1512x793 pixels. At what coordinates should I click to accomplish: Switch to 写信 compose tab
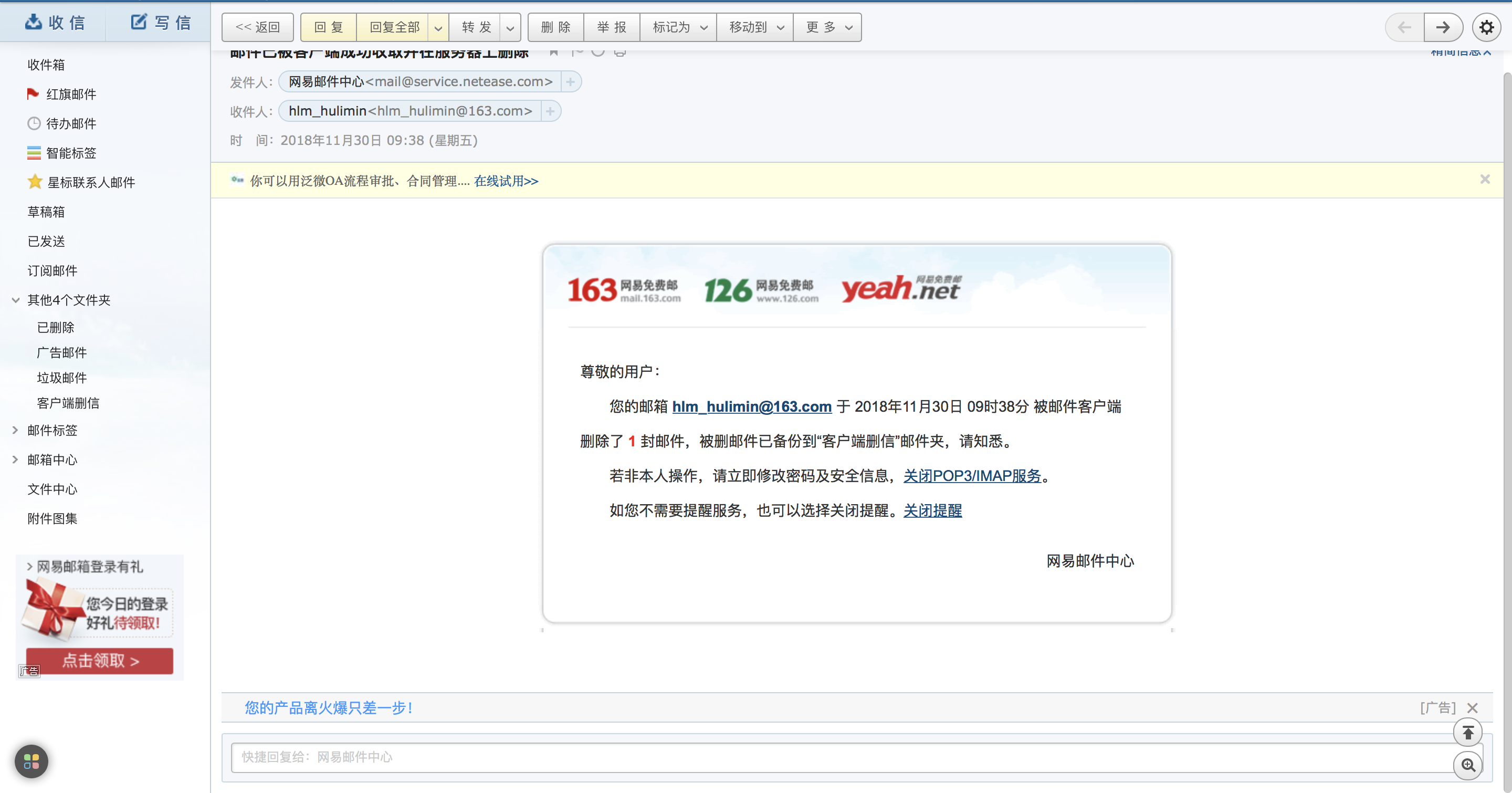point(160,22)
